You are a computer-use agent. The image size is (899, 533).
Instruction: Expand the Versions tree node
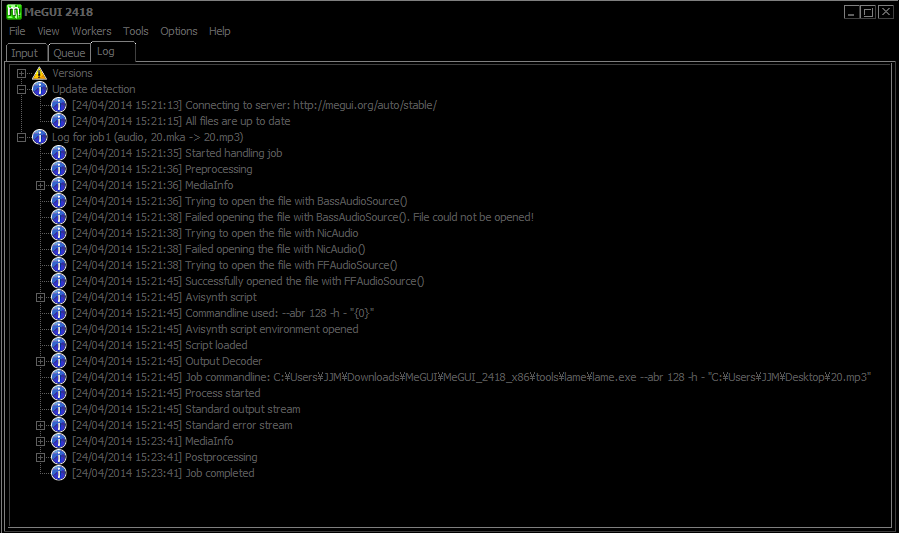click(x=21, y=73)
